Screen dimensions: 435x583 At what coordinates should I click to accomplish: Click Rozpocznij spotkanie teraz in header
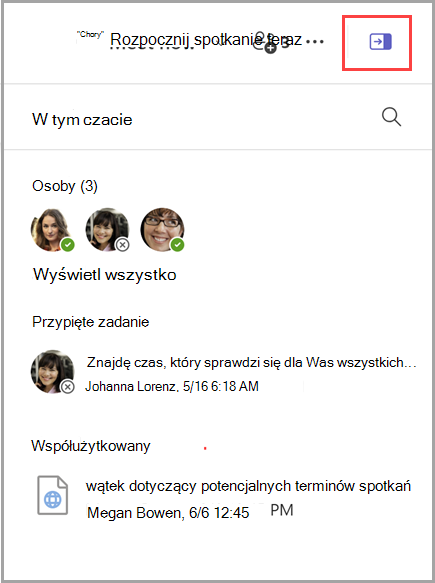pos(206,40)
